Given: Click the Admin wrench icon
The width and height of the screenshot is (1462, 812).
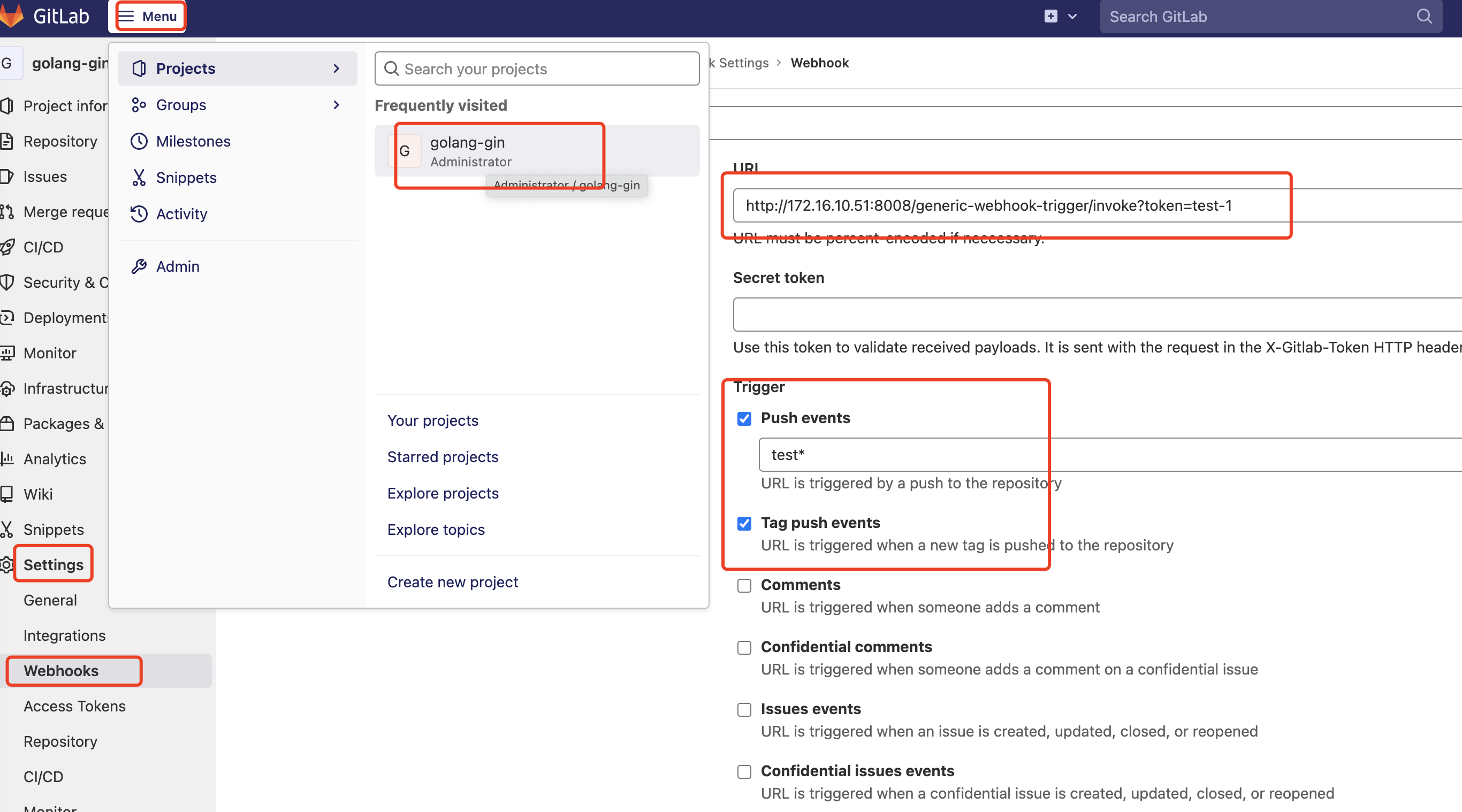Looking at the screenshot, I should pyautogui.click(x=139, y=266).
